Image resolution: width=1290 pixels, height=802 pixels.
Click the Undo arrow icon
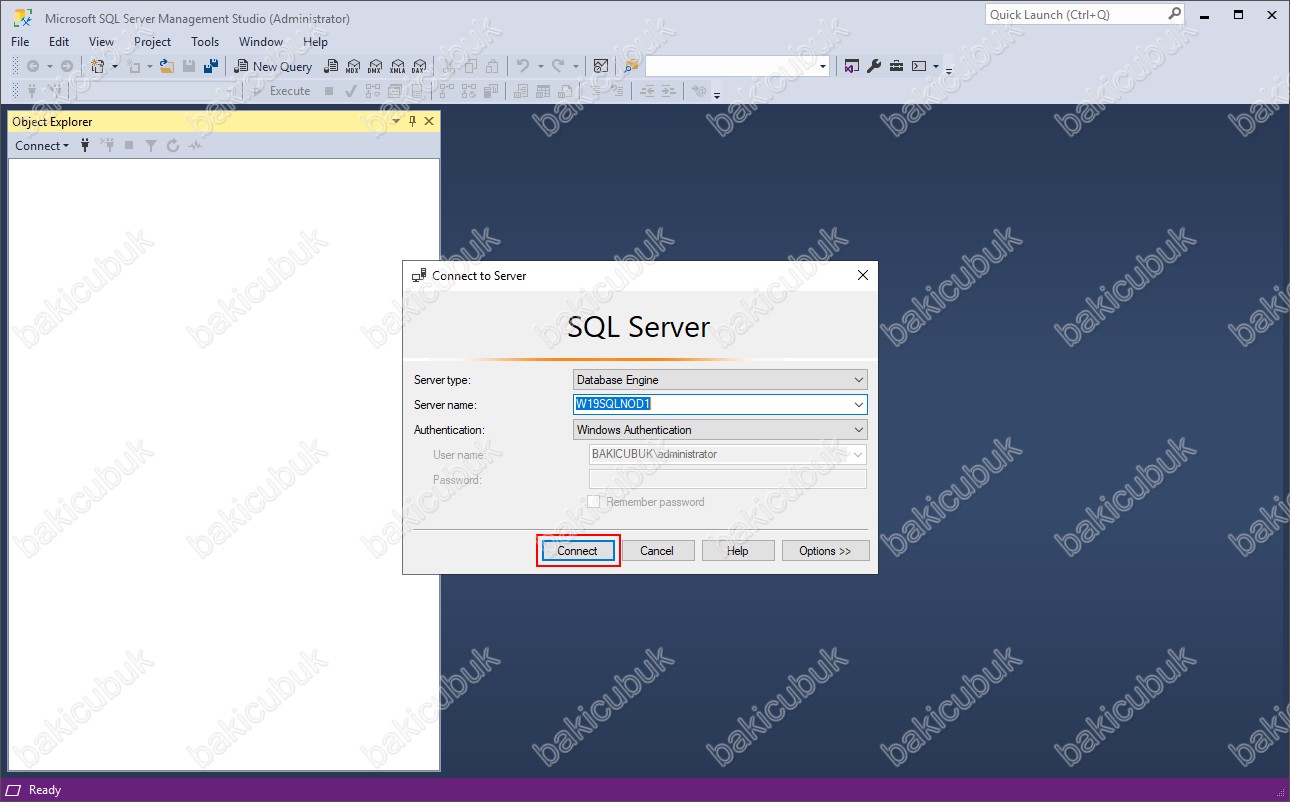point(523,66)
